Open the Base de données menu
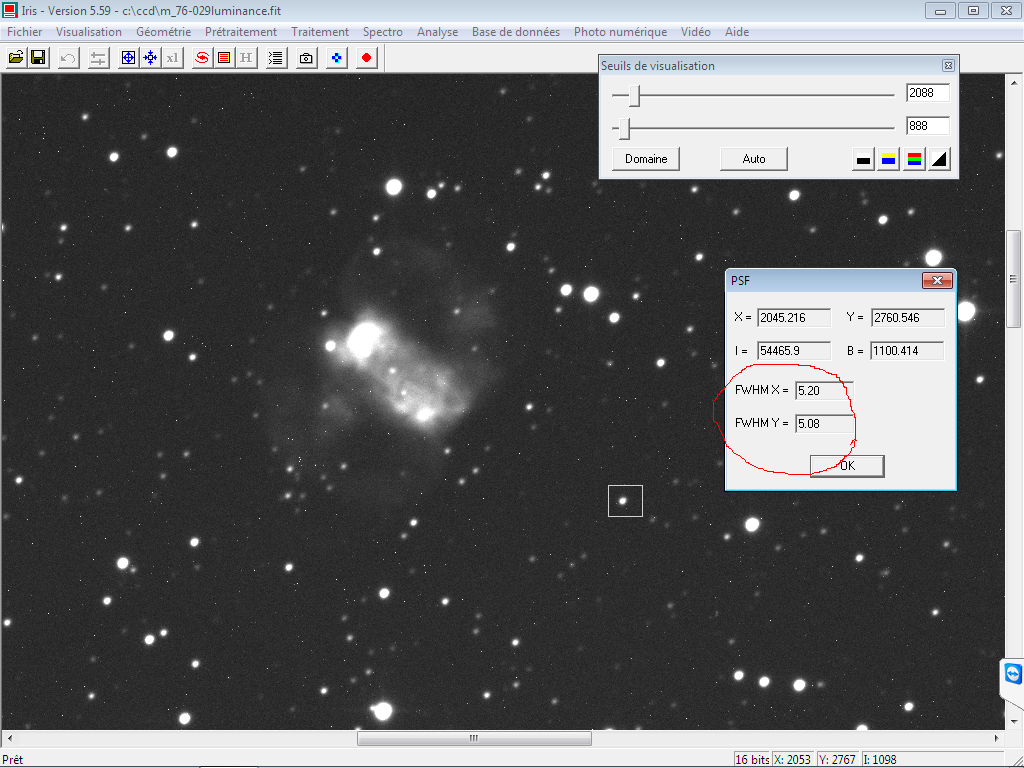This screenshot has height=768, width=1024. pos(516,32)
